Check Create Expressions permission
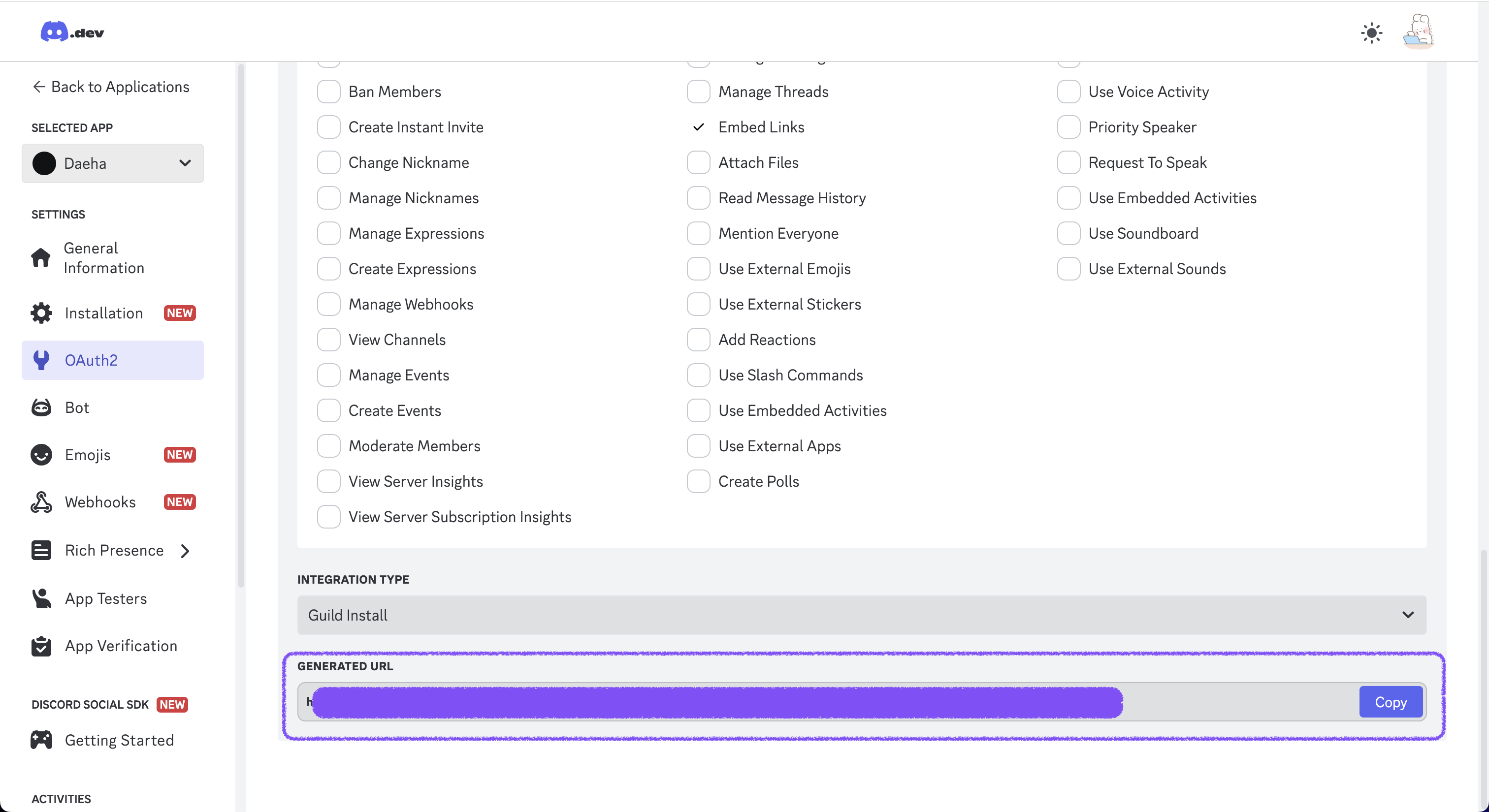This screenshot has height=812, width=1489. [328, 269]
